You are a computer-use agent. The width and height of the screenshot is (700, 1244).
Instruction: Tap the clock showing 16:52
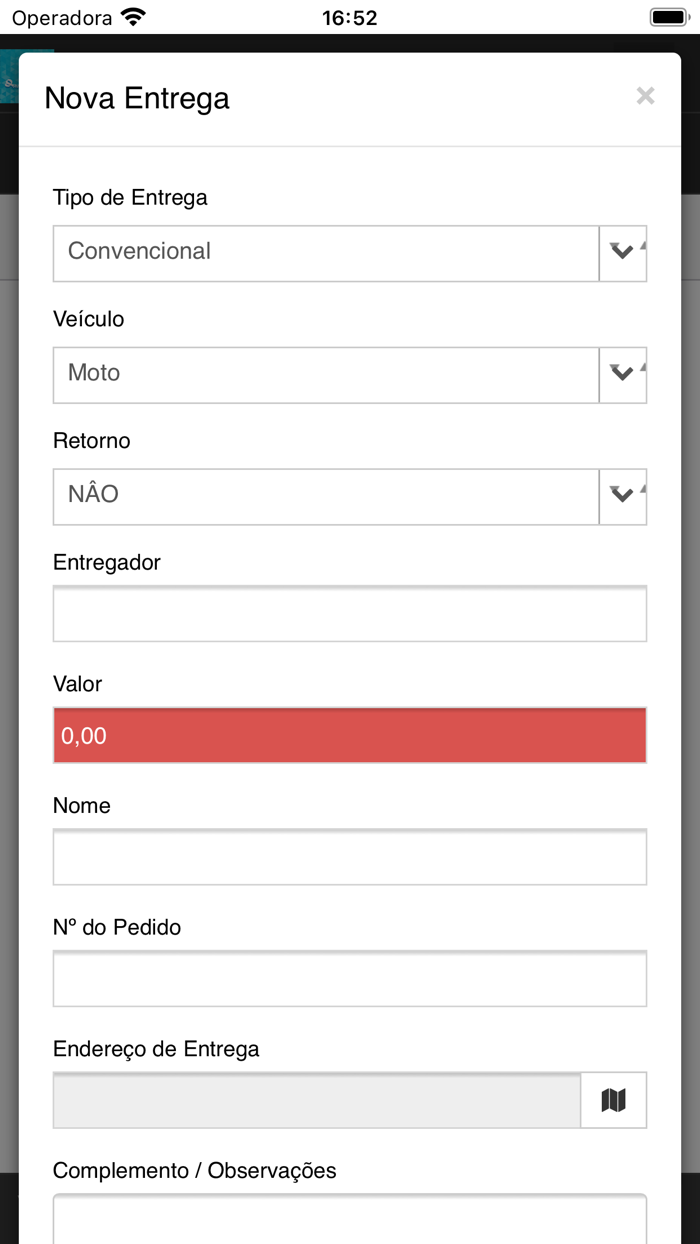pyautogui.click(x=349, y=16)
